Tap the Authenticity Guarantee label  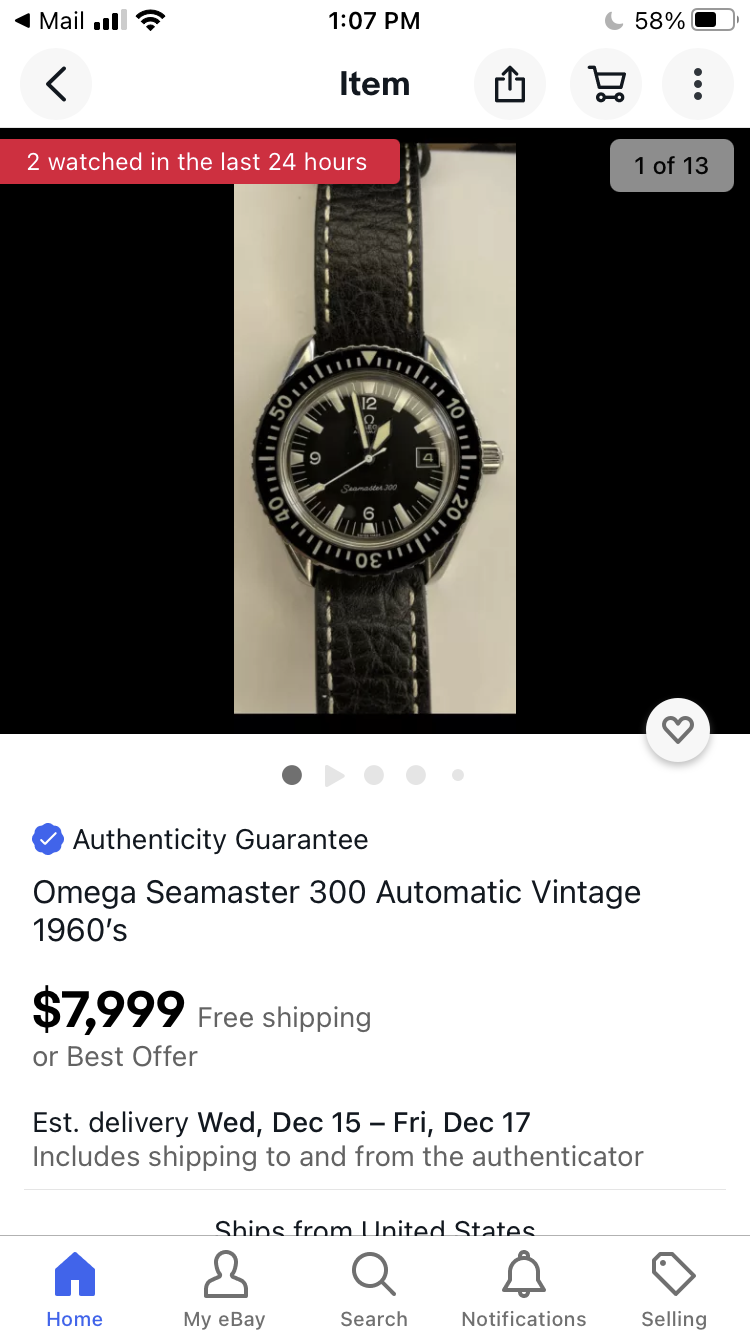pos(220,839)
